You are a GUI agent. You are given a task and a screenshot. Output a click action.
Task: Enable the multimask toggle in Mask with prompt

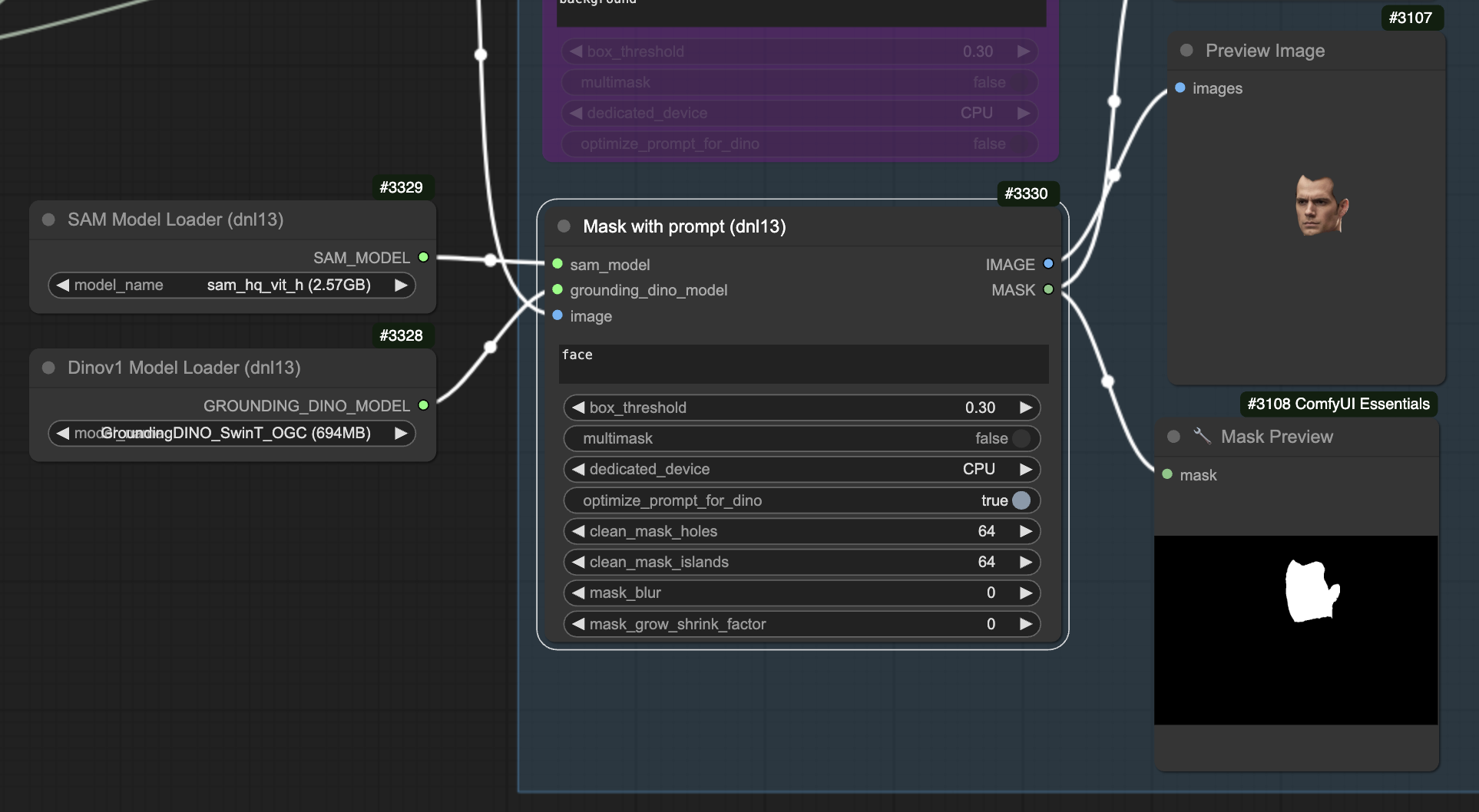point(1021,438)
